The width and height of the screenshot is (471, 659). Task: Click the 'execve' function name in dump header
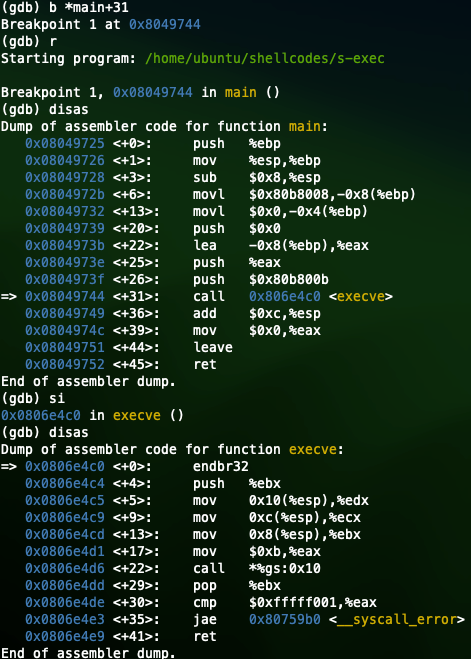click(313, 449)
